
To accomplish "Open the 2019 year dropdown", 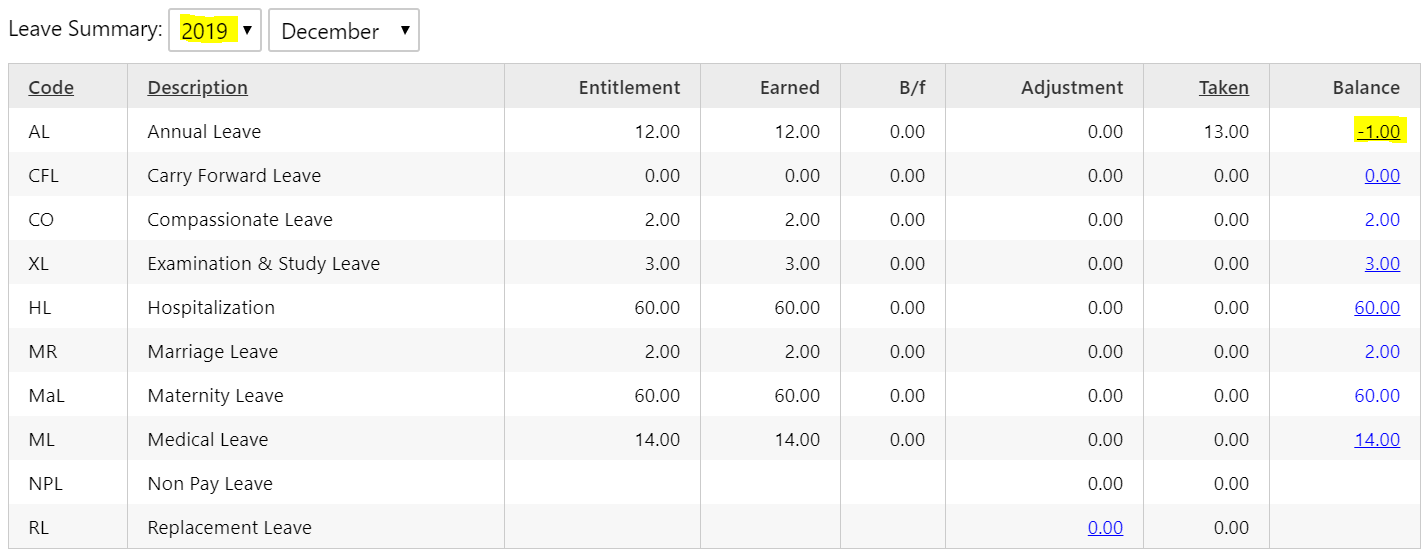I will [215, 31].
